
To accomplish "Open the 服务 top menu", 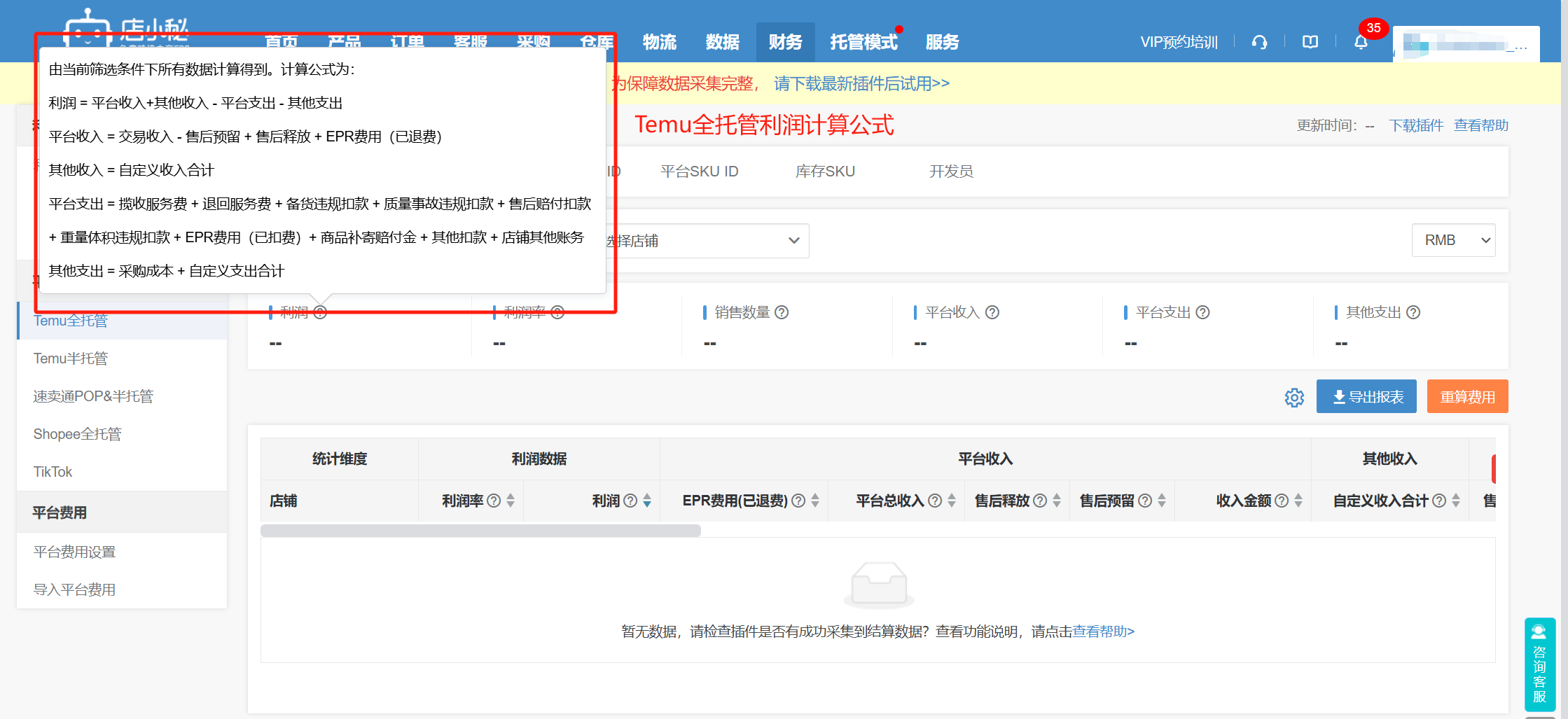I will [x=942, y=42].
